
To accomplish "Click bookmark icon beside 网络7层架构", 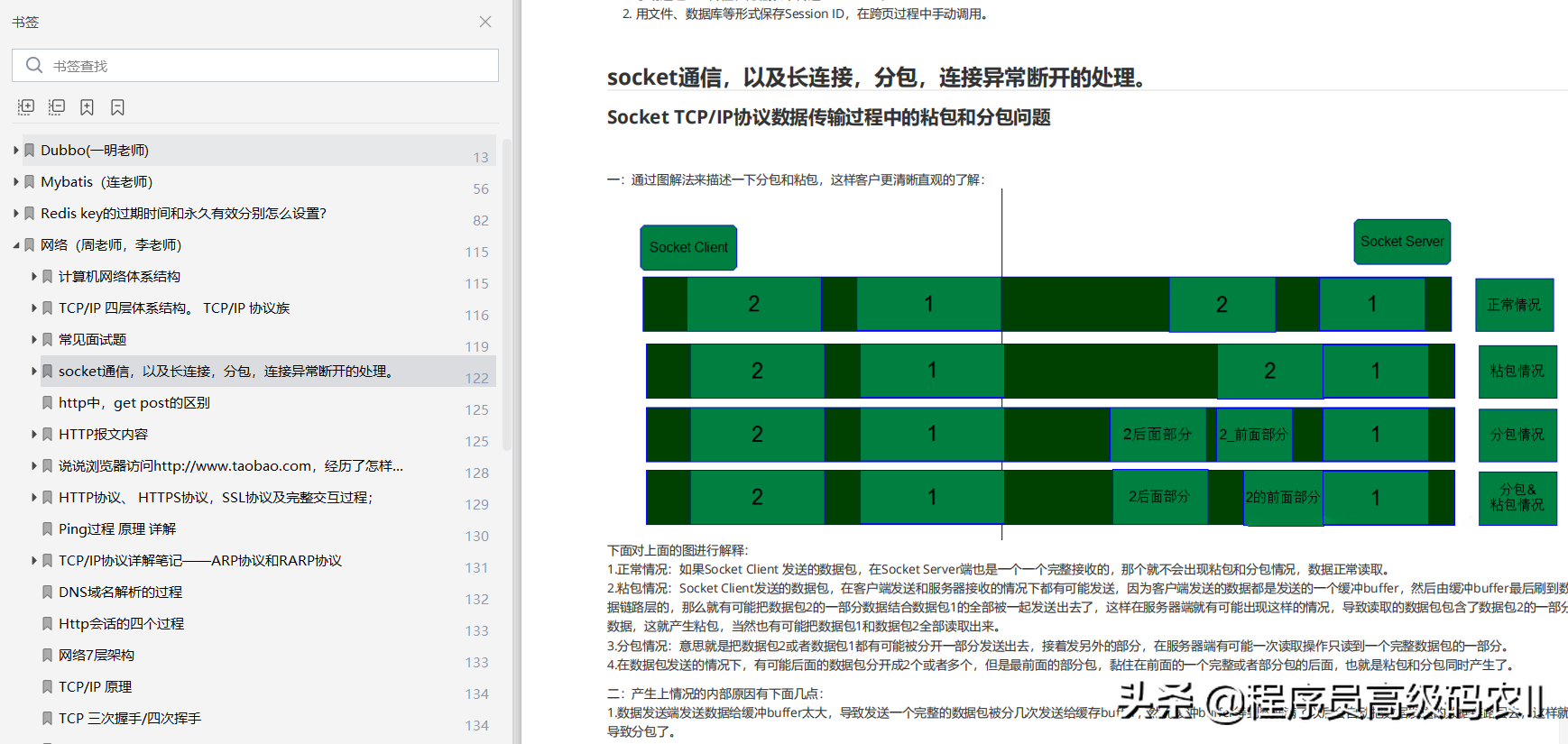I will tap(48, 655).
